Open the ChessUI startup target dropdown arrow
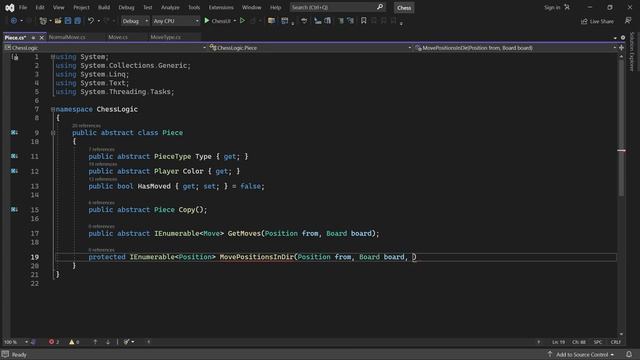Viewport: 640px width, 360px height. click(235, 21)
